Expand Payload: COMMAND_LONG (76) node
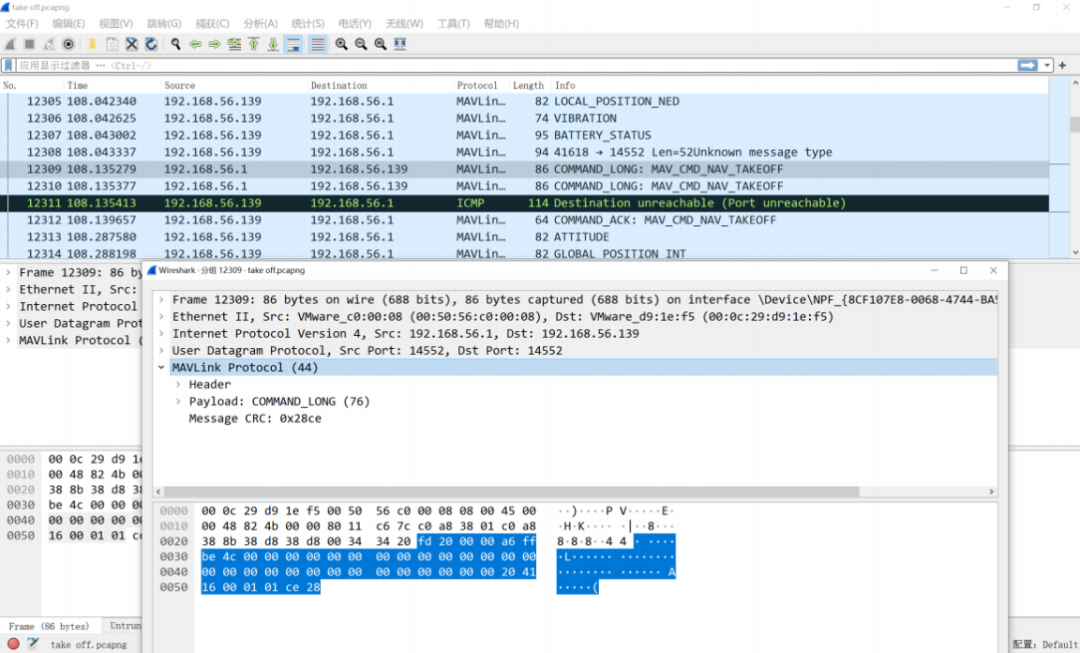This screenshot has height=653, width=1080. tap(178, 402)
